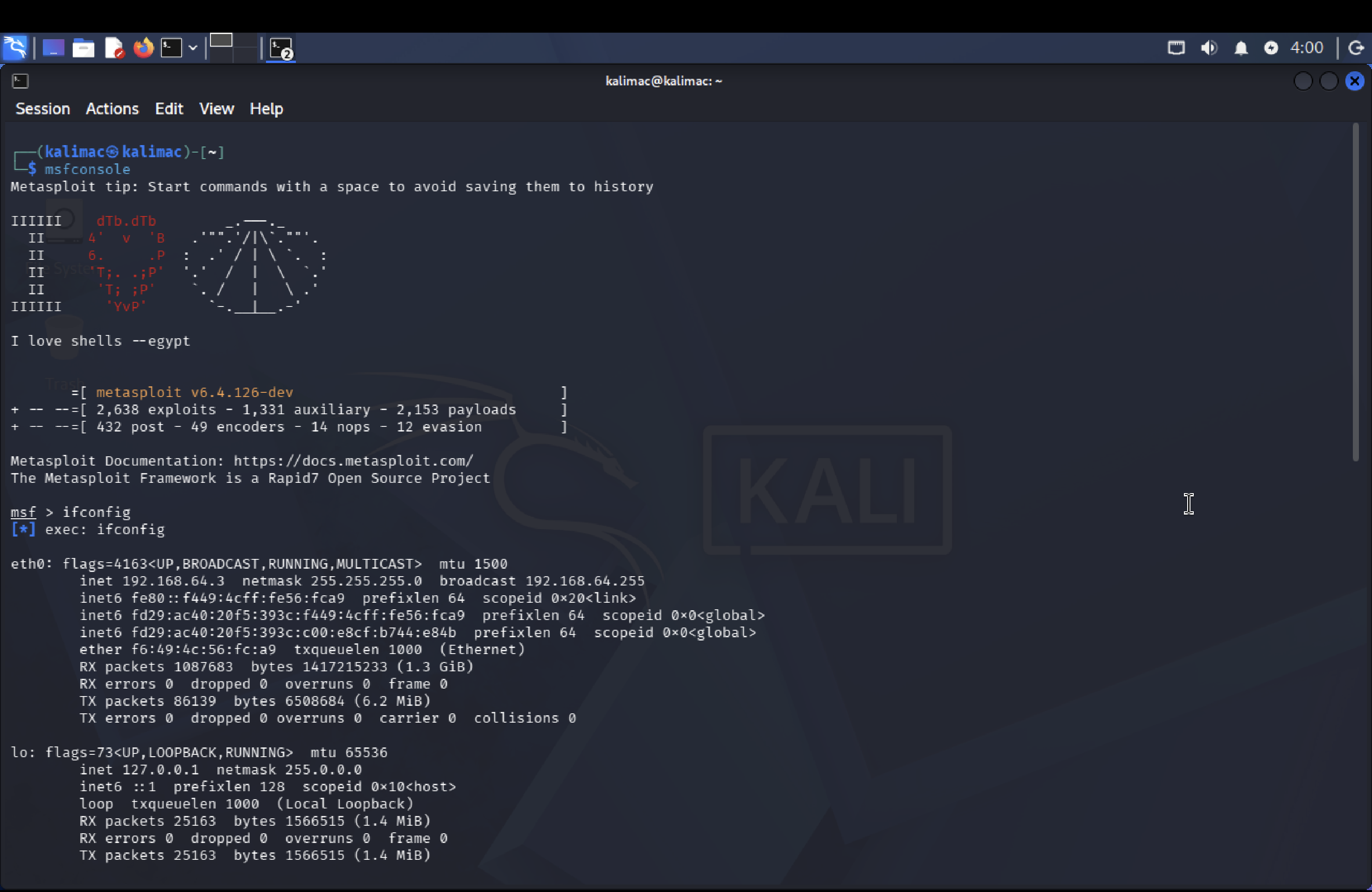Click the clock showing 4:00
This screenshot has height=892, width=1372.
pyautogui.click(x=1306, y=48)
